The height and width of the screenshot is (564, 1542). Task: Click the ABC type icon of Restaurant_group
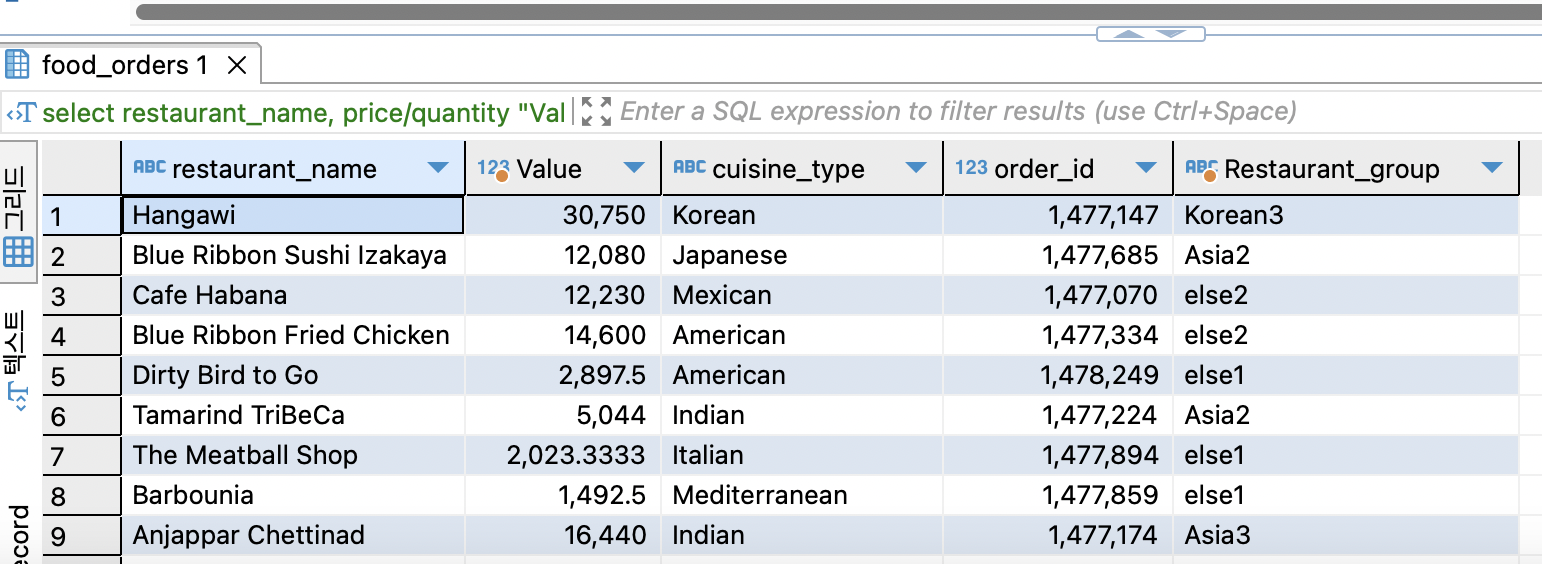point(1201,169)
